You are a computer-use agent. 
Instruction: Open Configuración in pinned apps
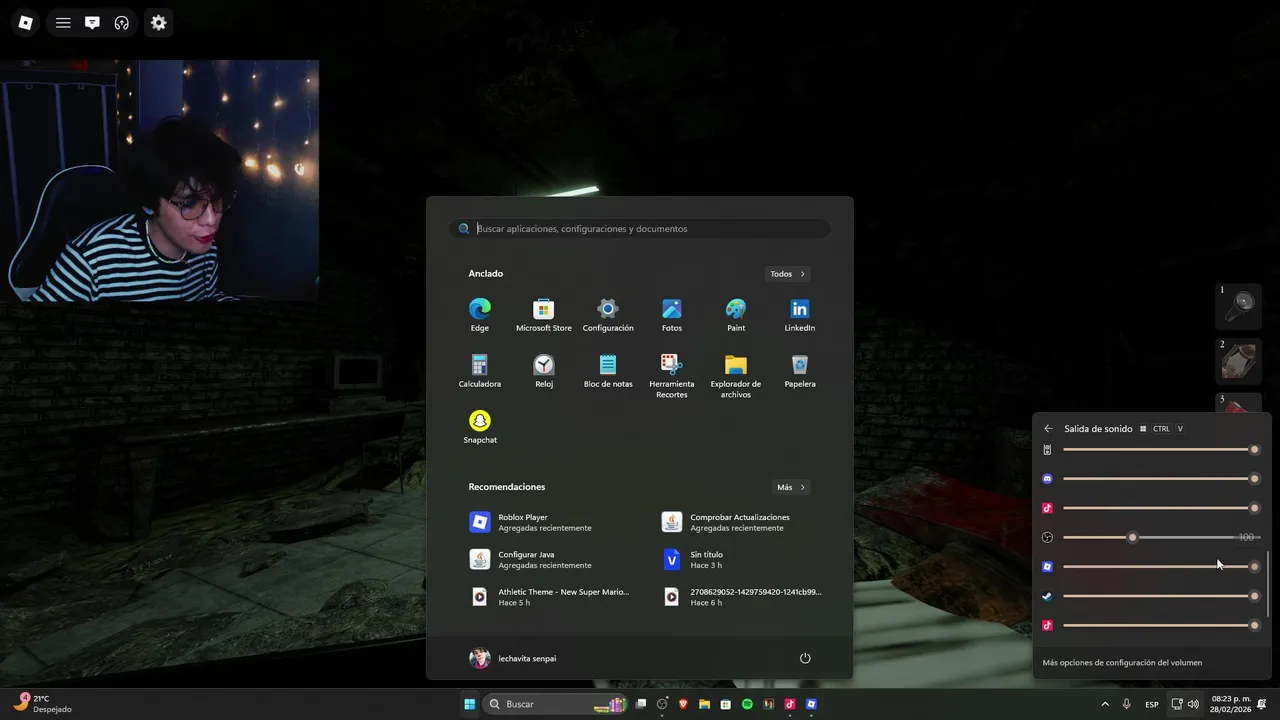(608, 315)
